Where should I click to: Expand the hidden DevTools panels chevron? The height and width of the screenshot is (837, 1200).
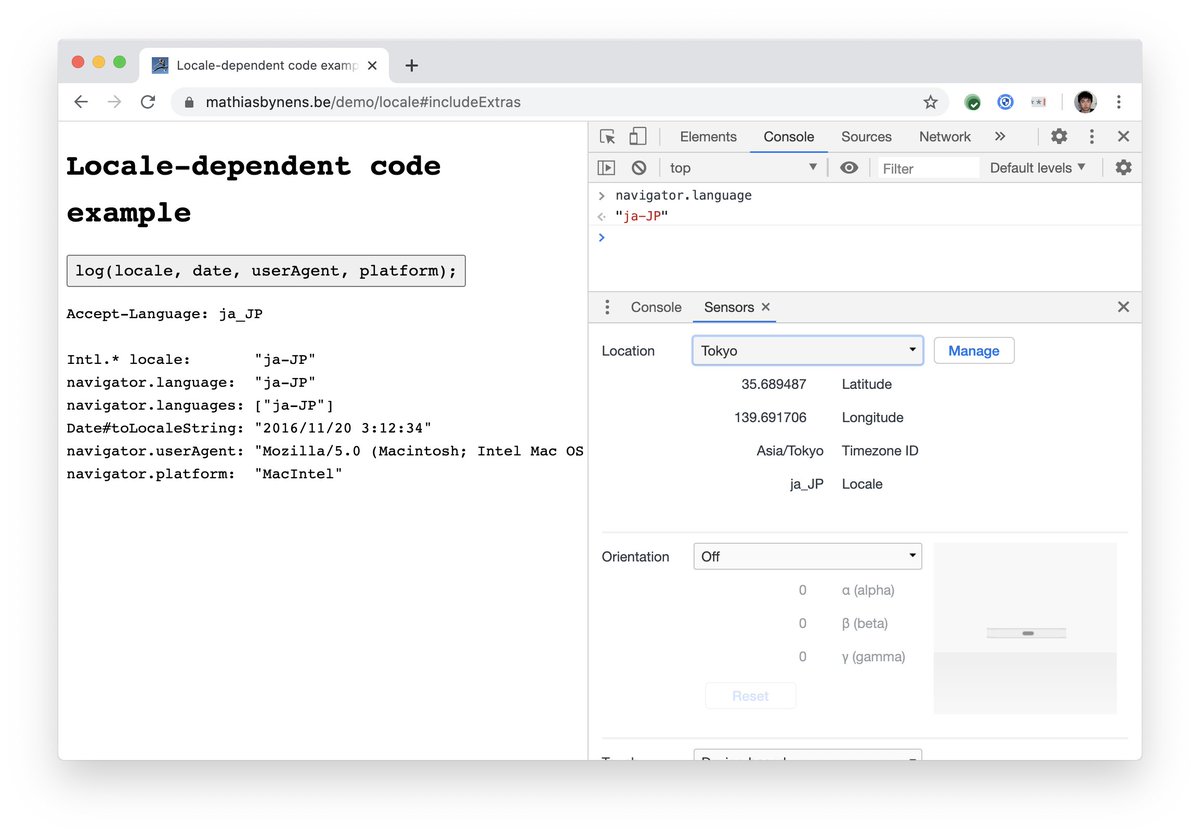tap(998, 136)
